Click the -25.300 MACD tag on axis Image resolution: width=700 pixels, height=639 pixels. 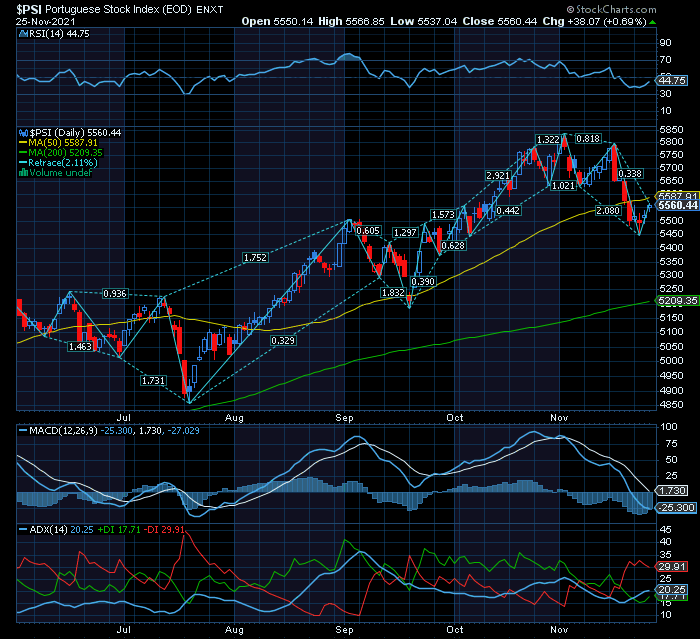pos(676,508)
